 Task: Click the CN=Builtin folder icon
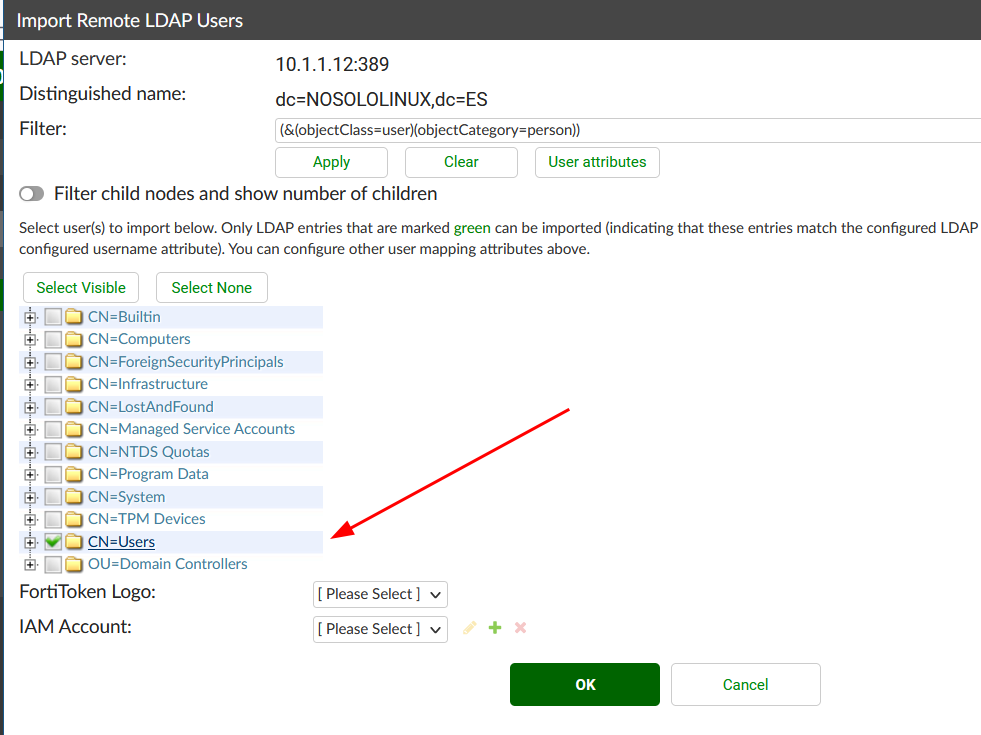click(74, 317)
